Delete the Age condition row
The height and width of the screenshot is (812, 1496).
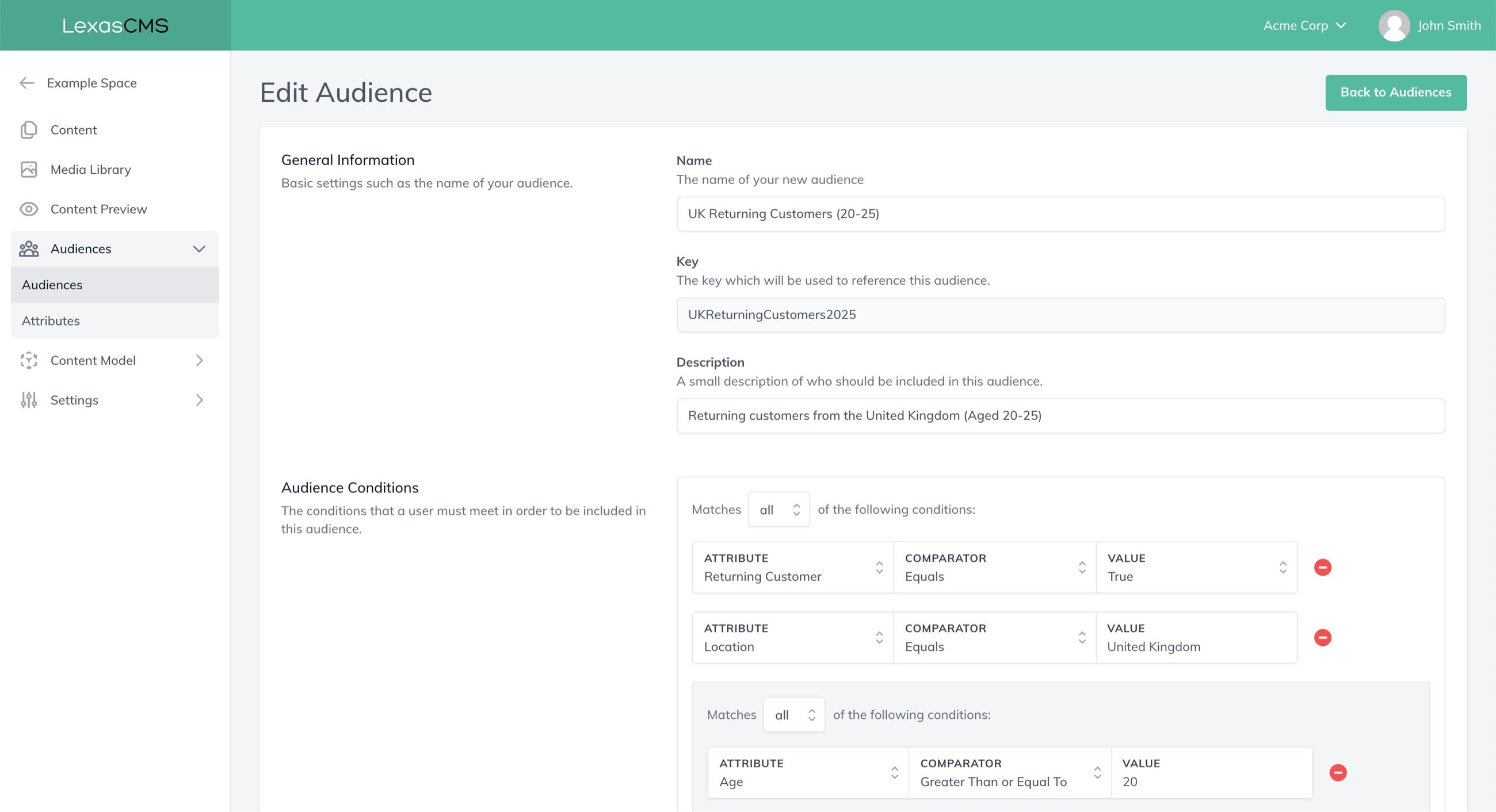click(1337, 772)
